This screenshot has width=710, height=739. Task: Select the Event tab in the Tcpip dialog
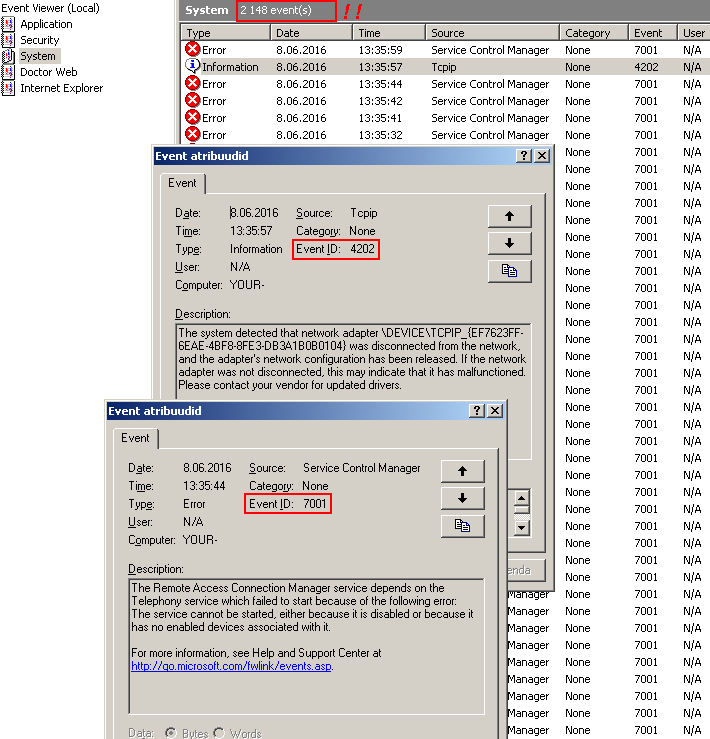coord(182,183)
